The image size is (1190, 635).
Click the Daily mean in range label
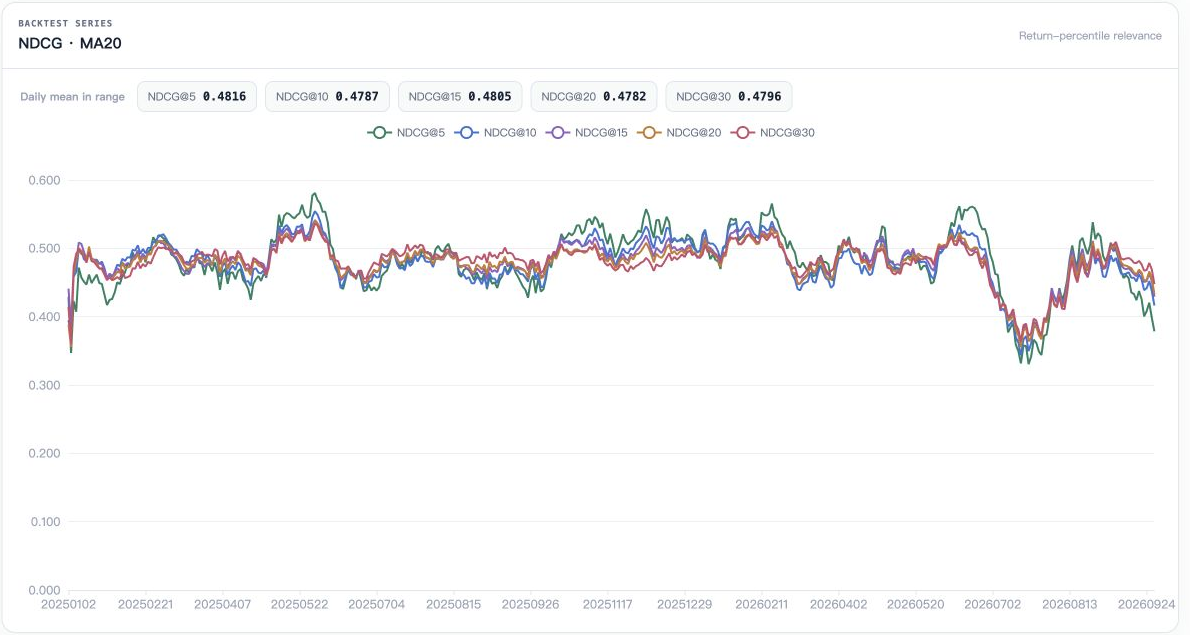tap(72, 97)
